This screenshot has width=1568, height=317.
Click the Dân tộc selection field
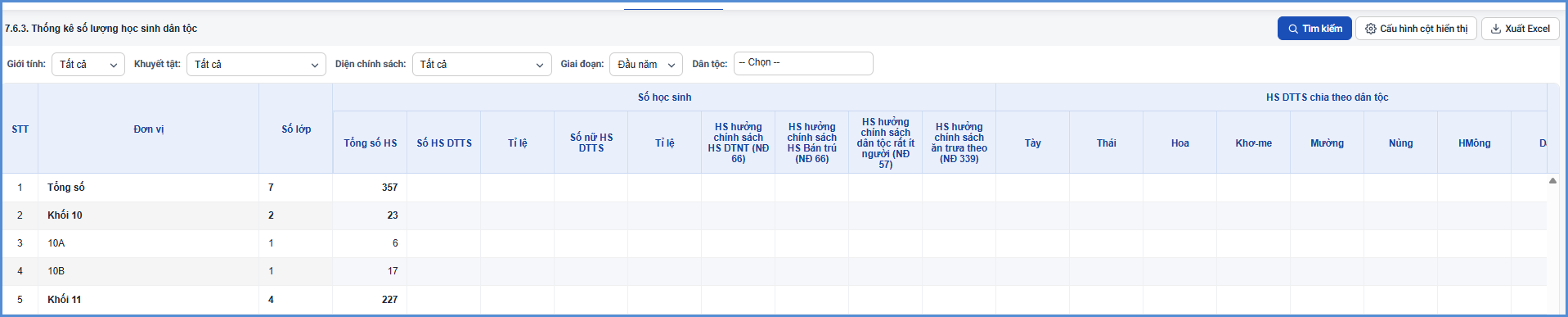coord(803,63)
